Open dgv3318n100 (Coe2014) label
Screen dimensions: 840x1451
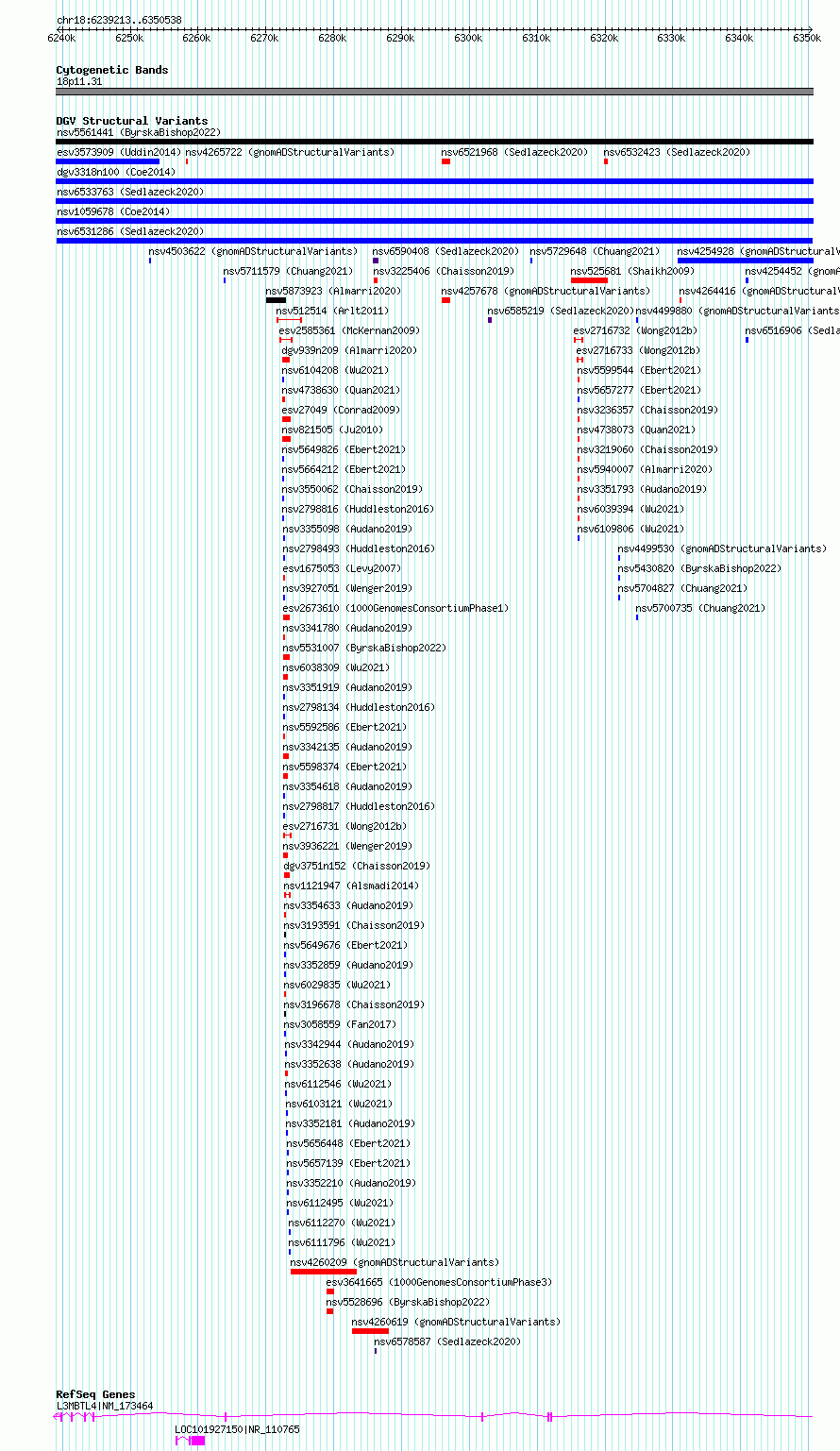tap(116, 172)
